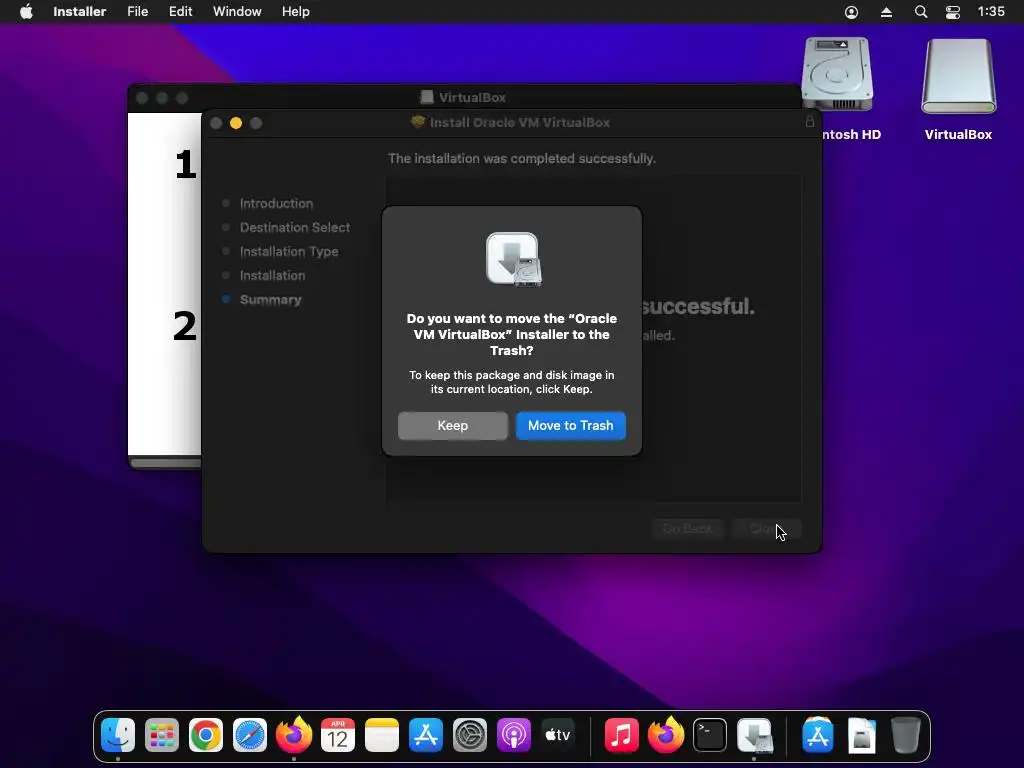Open the File menu
This screenshot has height=768, width=1024.
138,12
